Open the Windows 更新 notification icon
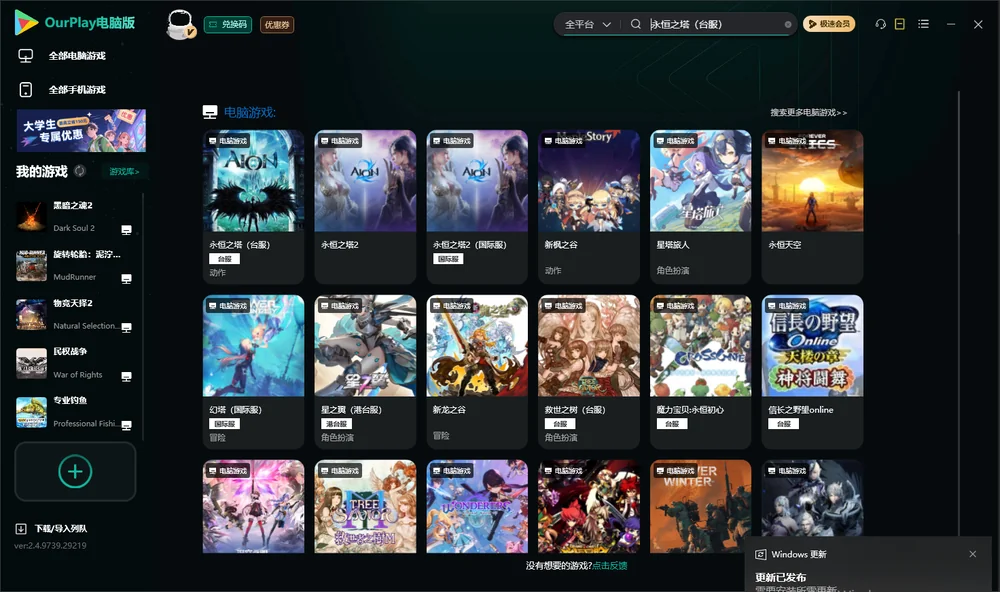The height and width of the screenshot is (592, 1000). [x=760, y=554]
